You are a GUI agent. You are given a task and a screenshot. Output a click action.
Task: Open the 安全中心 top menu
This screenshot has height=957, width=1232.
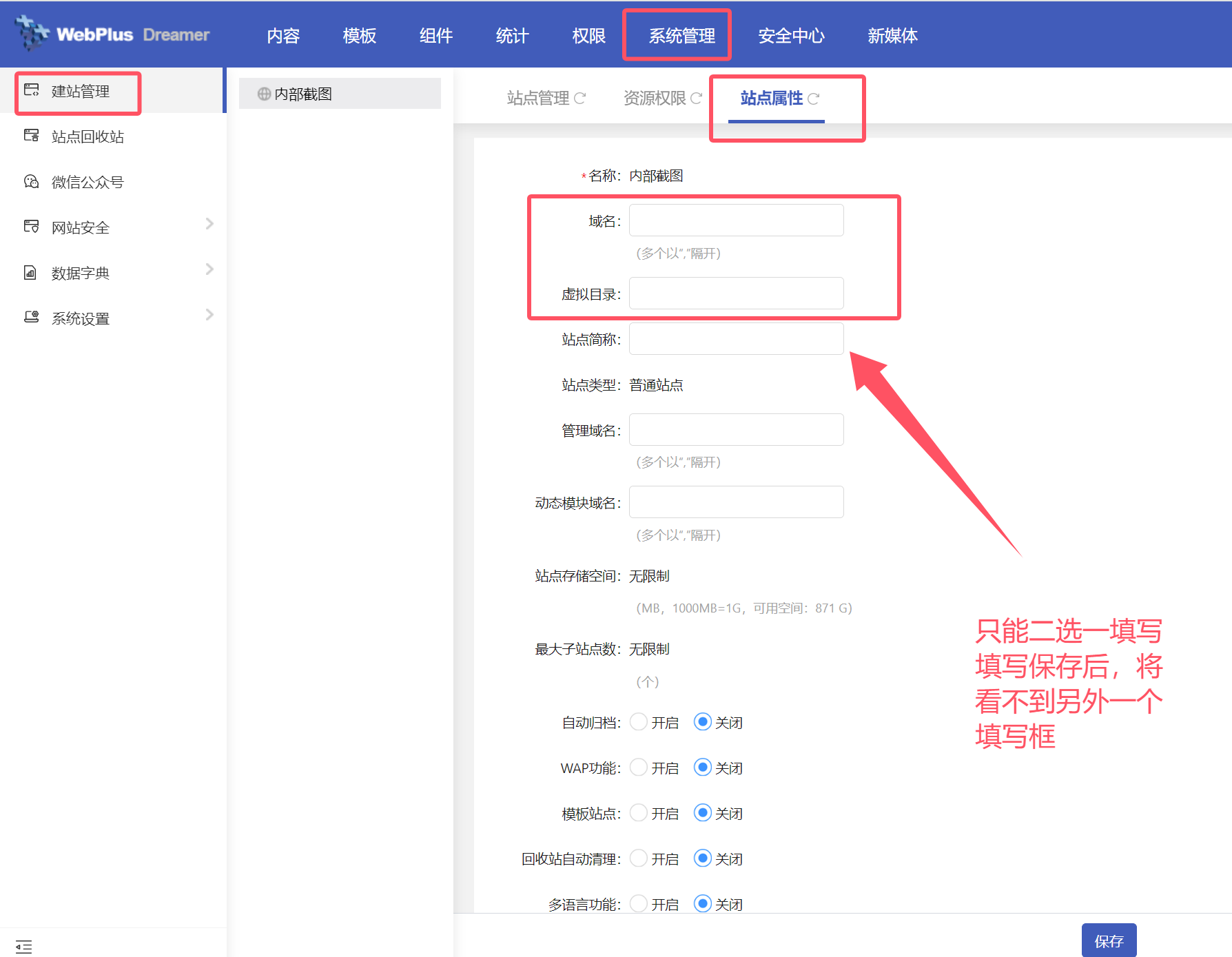coord(791,36)
